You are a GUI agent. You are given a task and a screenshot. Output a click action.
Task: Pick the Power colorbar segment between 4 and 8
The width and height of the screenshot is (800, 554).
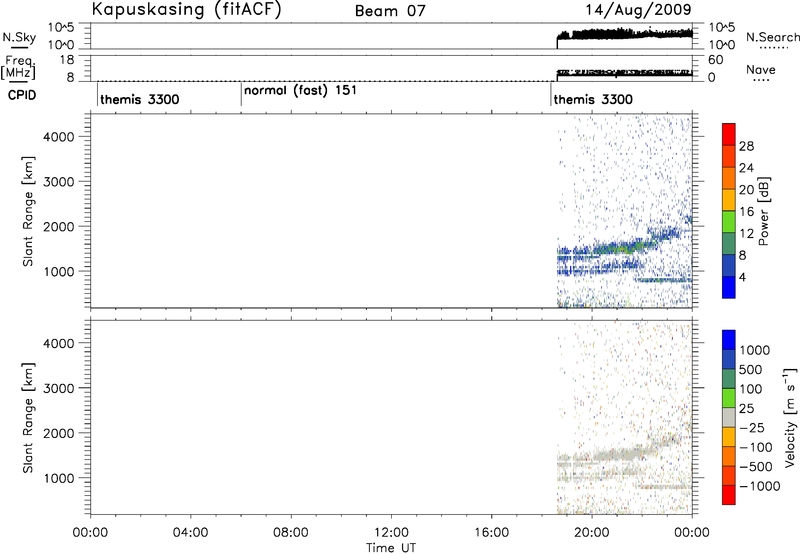point(729,266)
